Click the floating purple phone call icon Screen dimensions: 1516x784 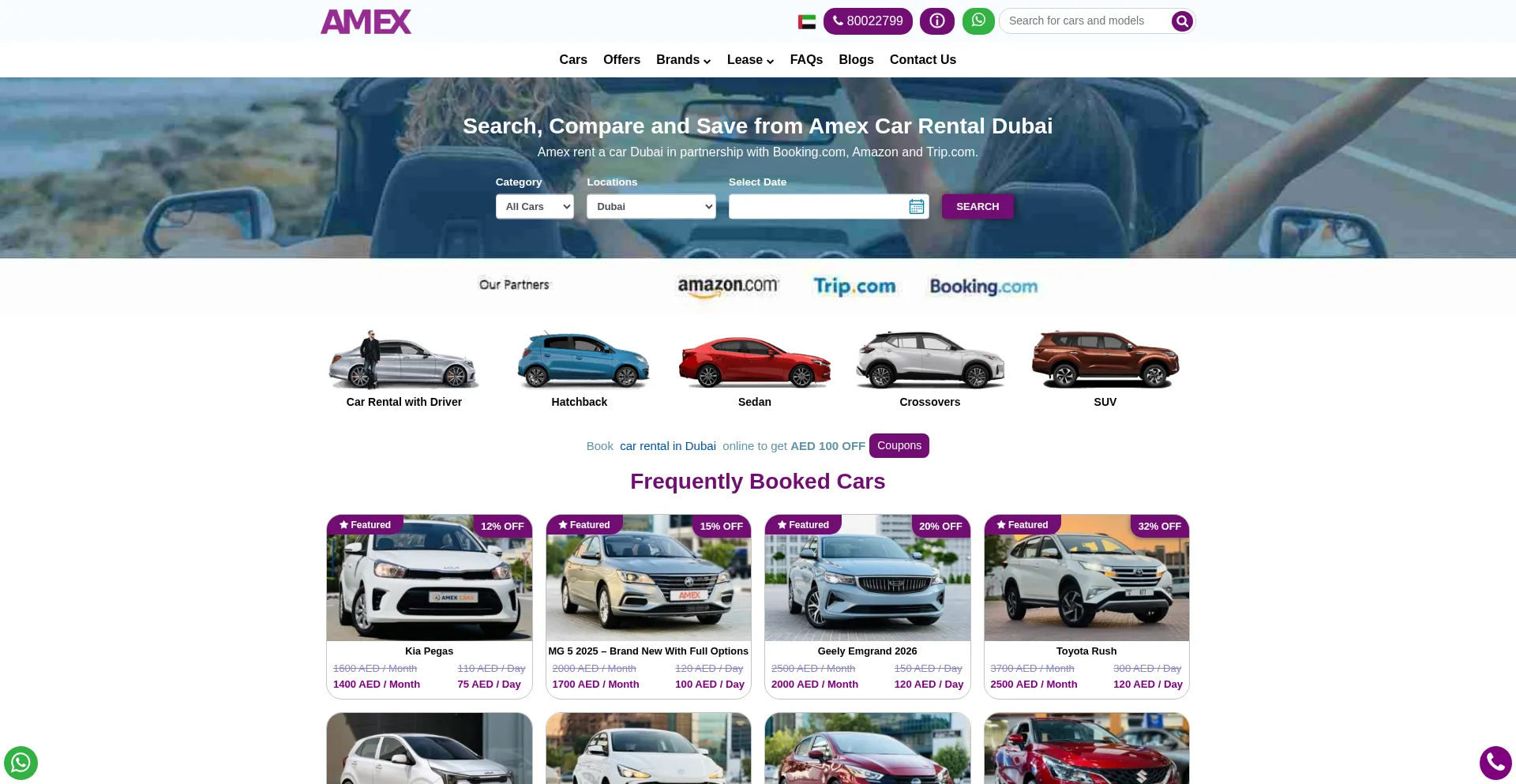pyautogui.click(x=1495, y=763)
